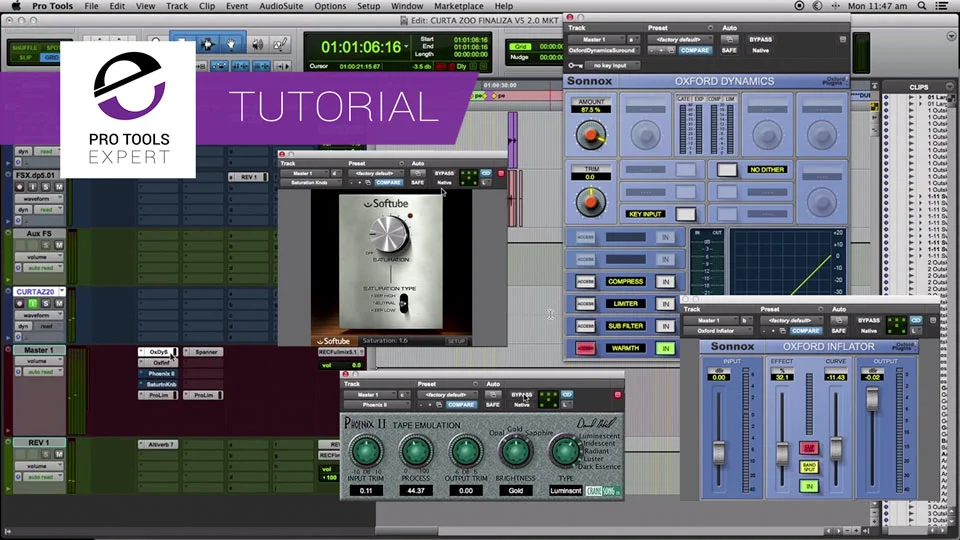Screen dimensions: 960x540
Task: Click link icon in Oxford Inflator header
Action: click(x=916, y=320)
